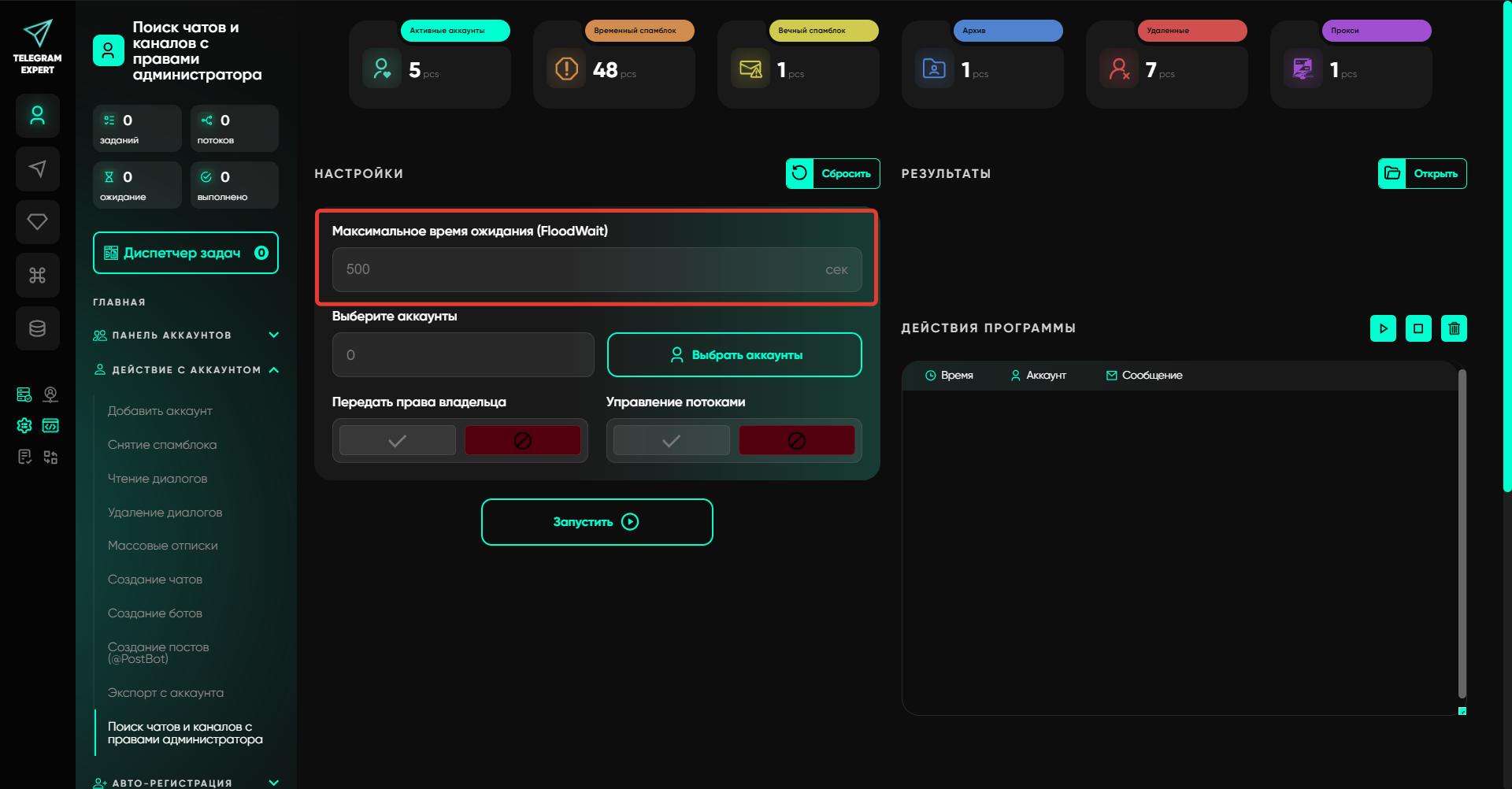Click the trash icon to clear actions
Screen dimensions: 1512x789
[x=1454, y=328]
